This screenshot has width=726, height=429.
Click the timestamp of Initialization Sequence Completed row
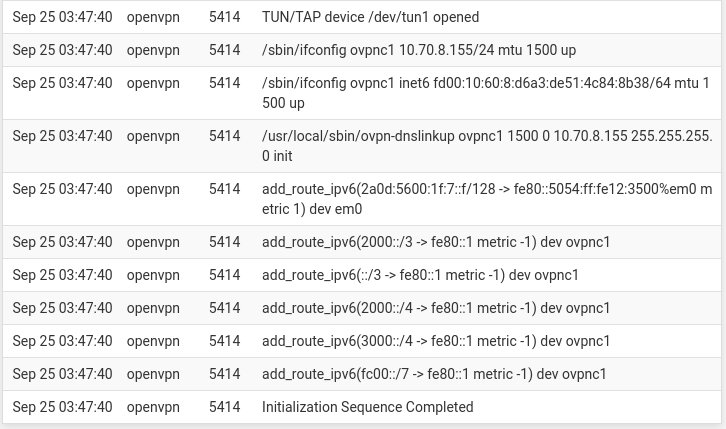[63, 407]
